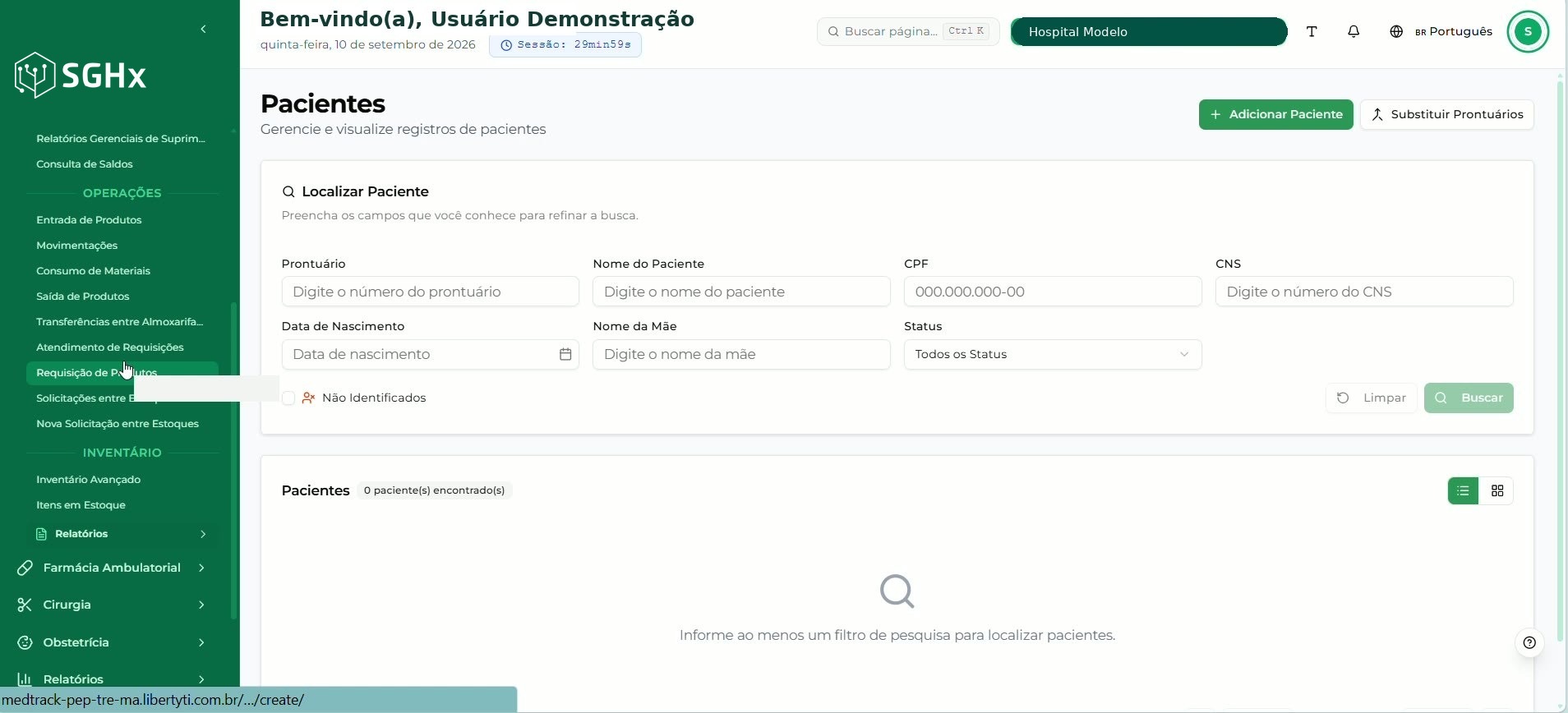Screen dimensions: 1568x713
Task: Click the CPF input field
Action: pyautogui.click(x=1052, y=292)
